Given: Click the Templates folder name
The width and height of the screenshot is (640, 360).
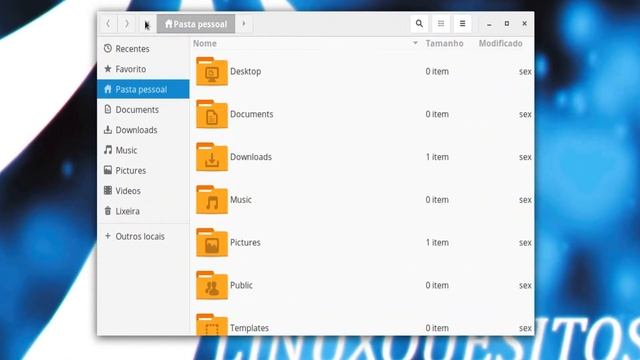Looking at the screenshot, I should point(249,328).
